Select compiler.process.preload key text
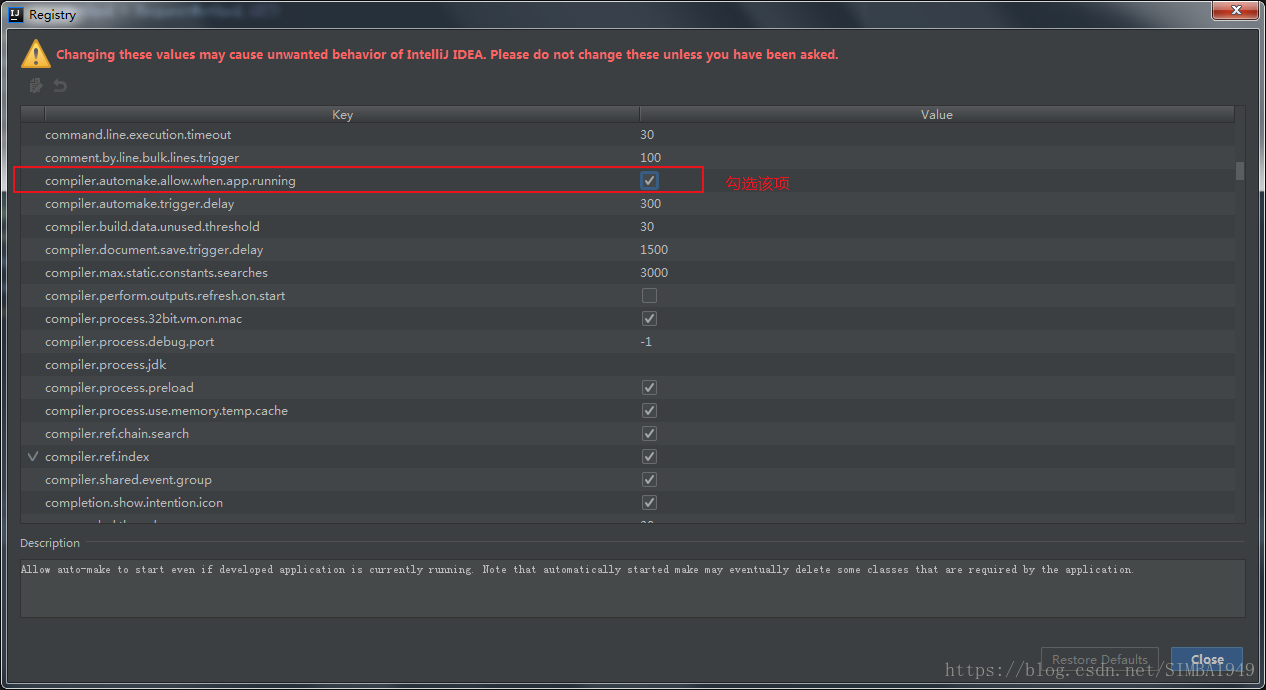Viewport: 1266px width, 690px height. tap(119, 387)
